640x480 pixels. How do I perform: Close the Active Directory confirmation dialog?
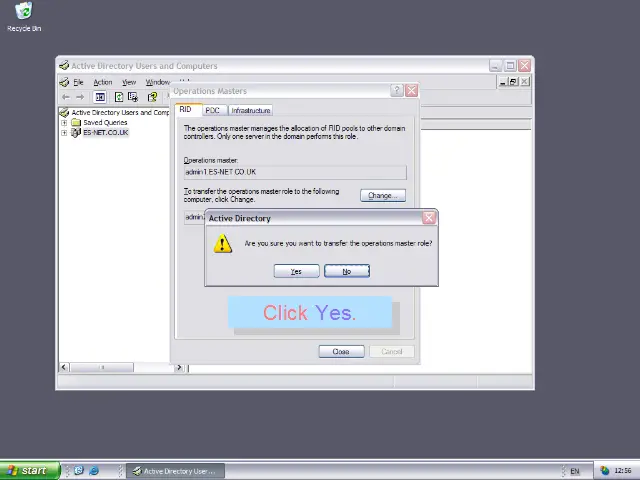429,218
